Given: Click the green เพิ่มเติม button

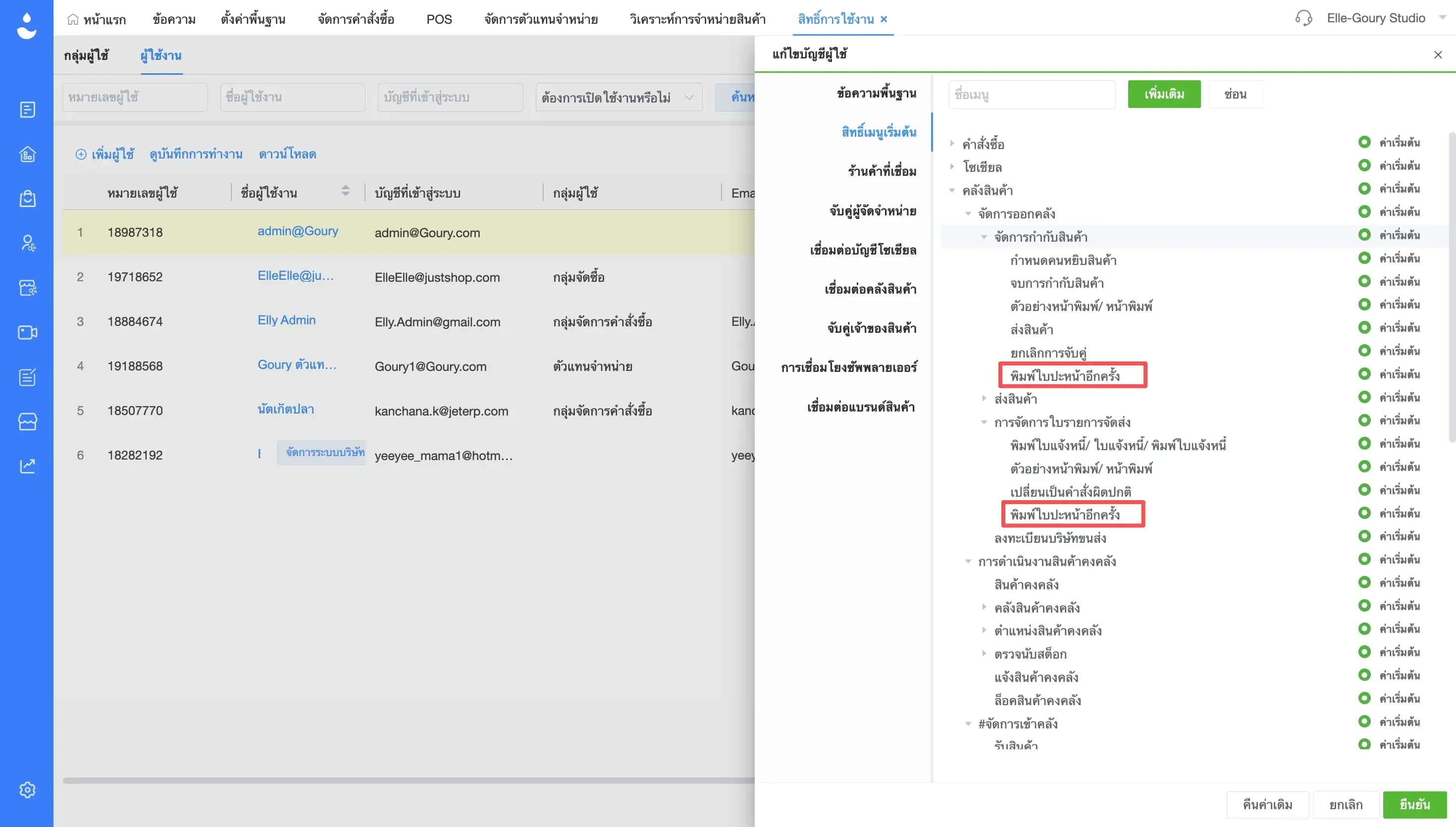Looking at the screenshot, I should [1164, 94].
